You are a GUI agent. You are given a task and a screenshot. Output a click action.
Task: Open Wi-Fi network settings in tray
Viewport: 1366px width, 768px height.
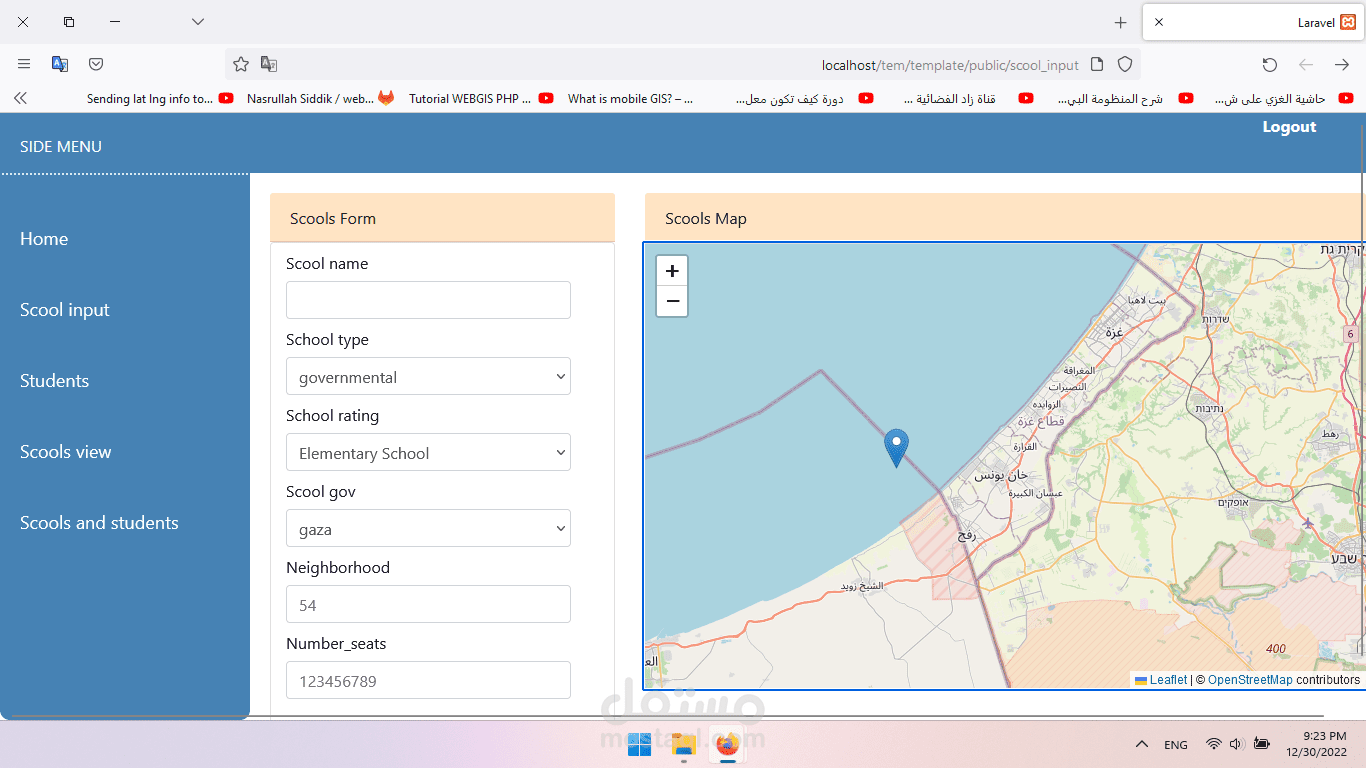point(1214,744)
